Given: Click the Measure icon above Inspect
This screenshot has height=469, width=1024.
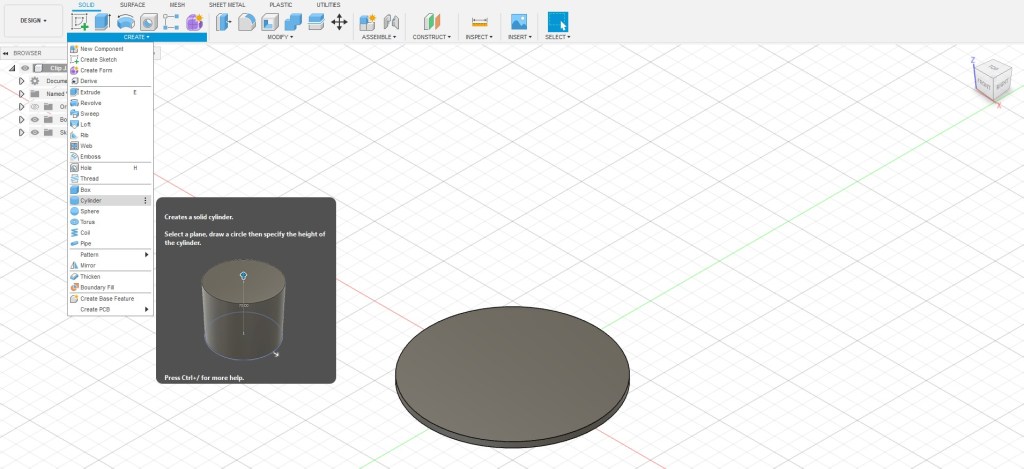Looking at the screenshot, I should 480,22.
